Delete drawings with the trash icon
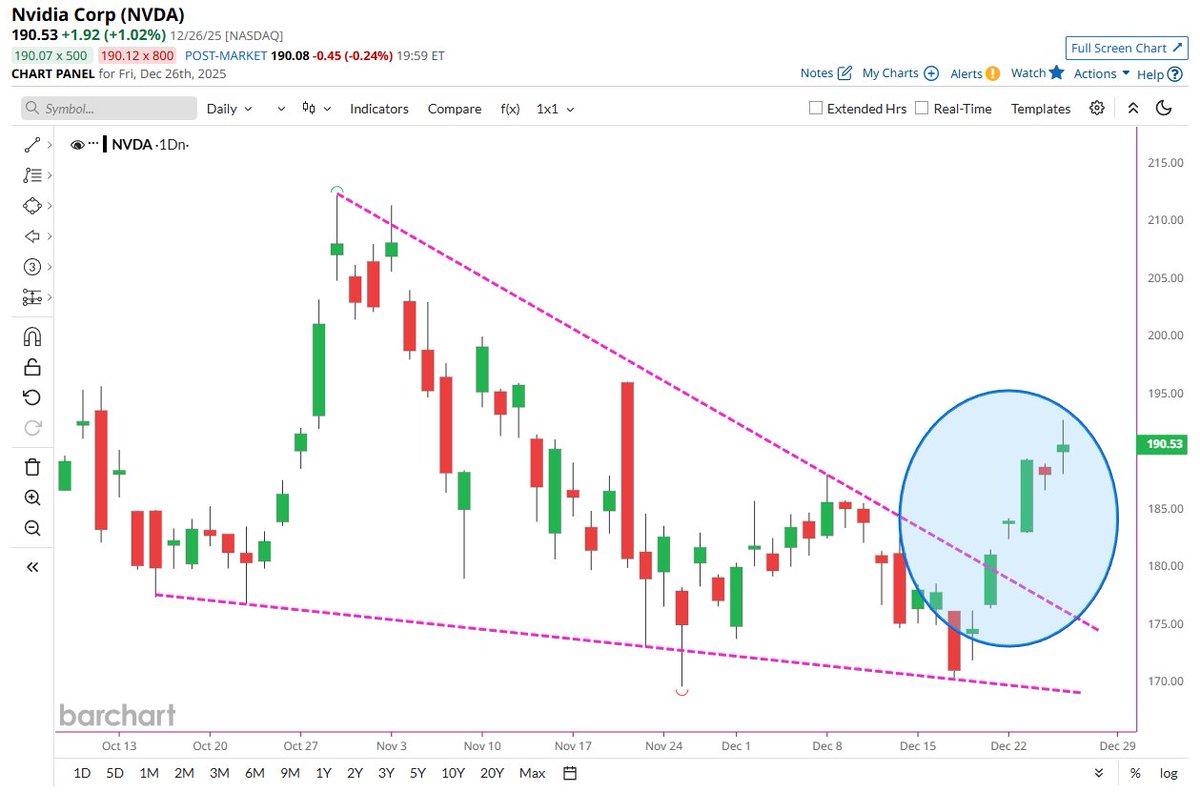Viewport: 1200px width, 792px height. [32, 466]
